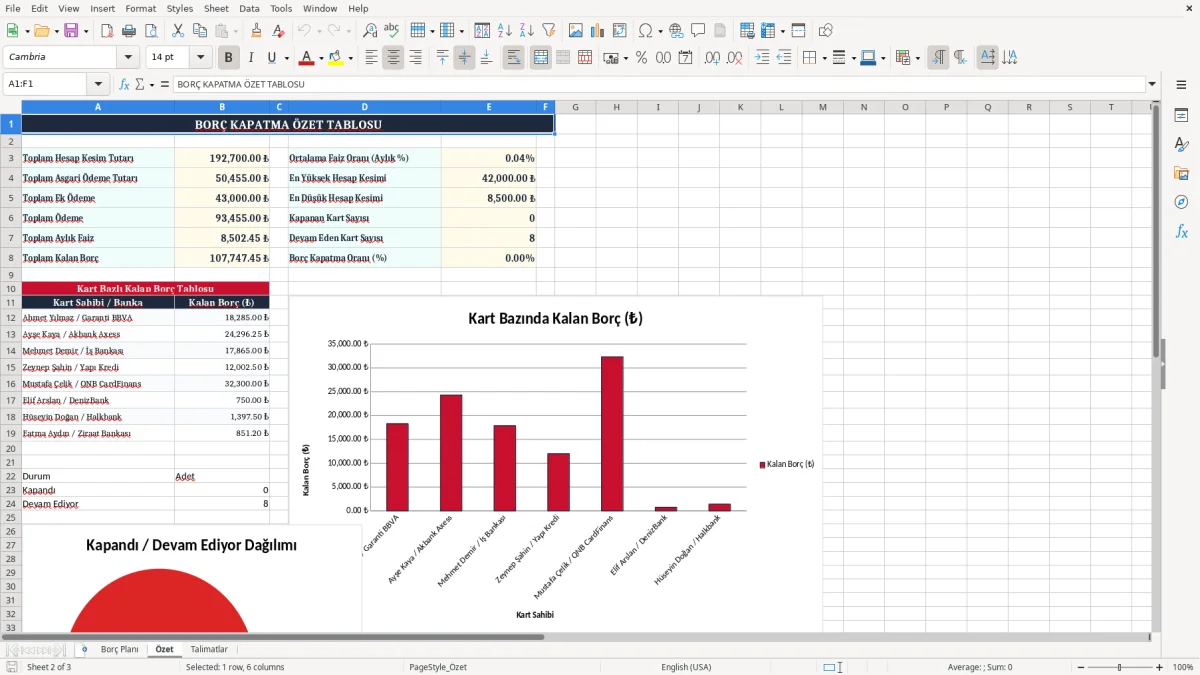
Task: Open borders dropdown arrow
Action: [x=824, y=58]
